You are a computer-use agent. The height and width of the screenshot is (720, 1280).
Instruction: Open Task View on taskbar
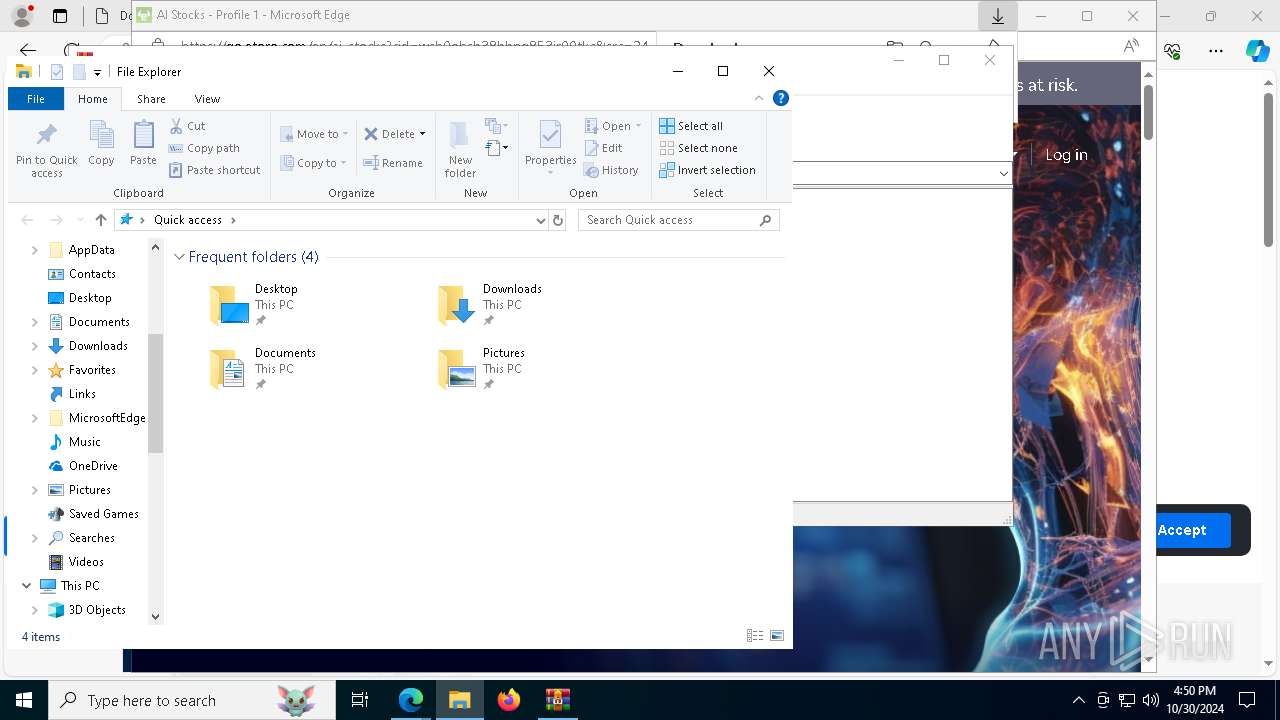click(x=360, y=700)
